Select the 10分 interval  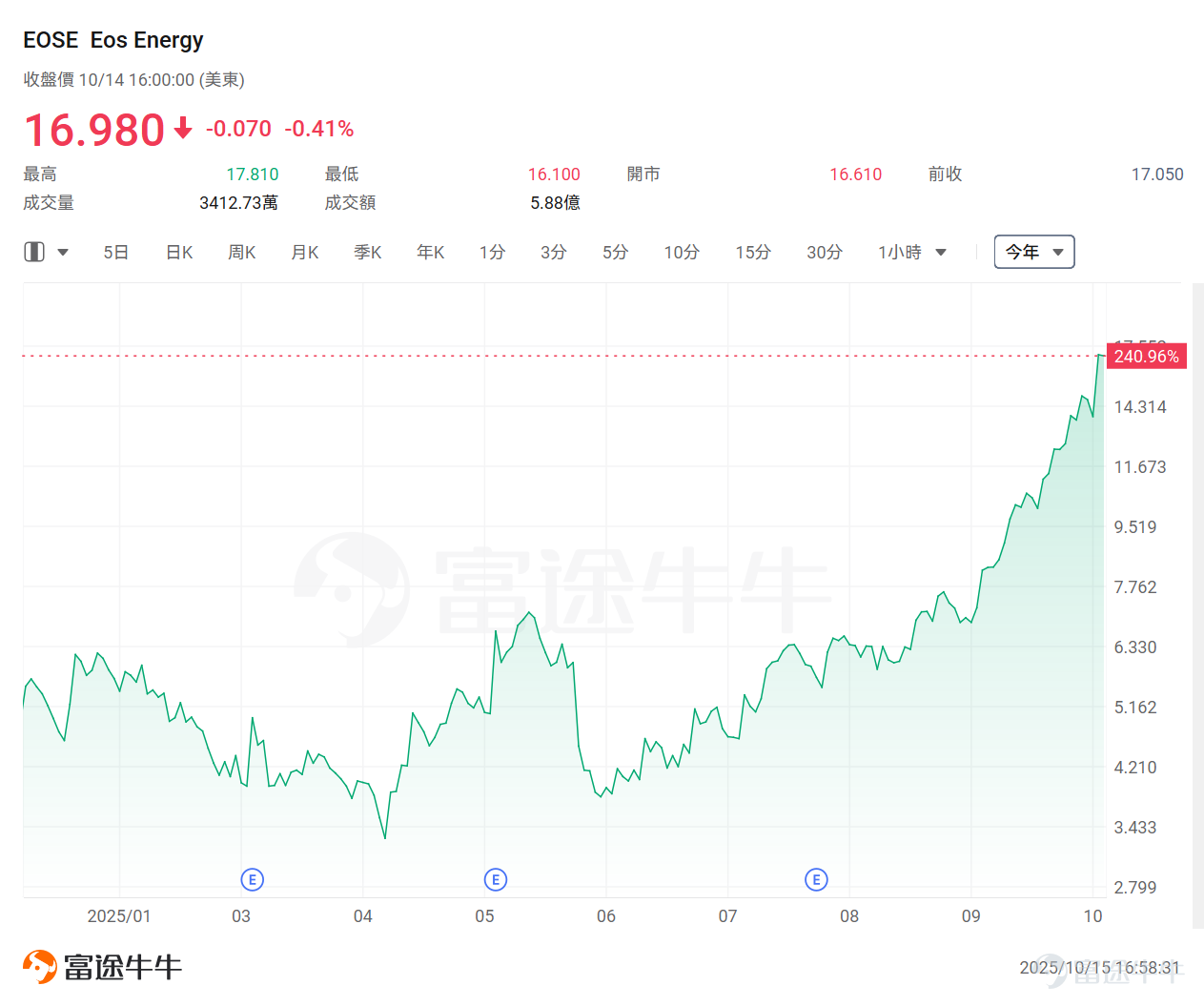682,253
